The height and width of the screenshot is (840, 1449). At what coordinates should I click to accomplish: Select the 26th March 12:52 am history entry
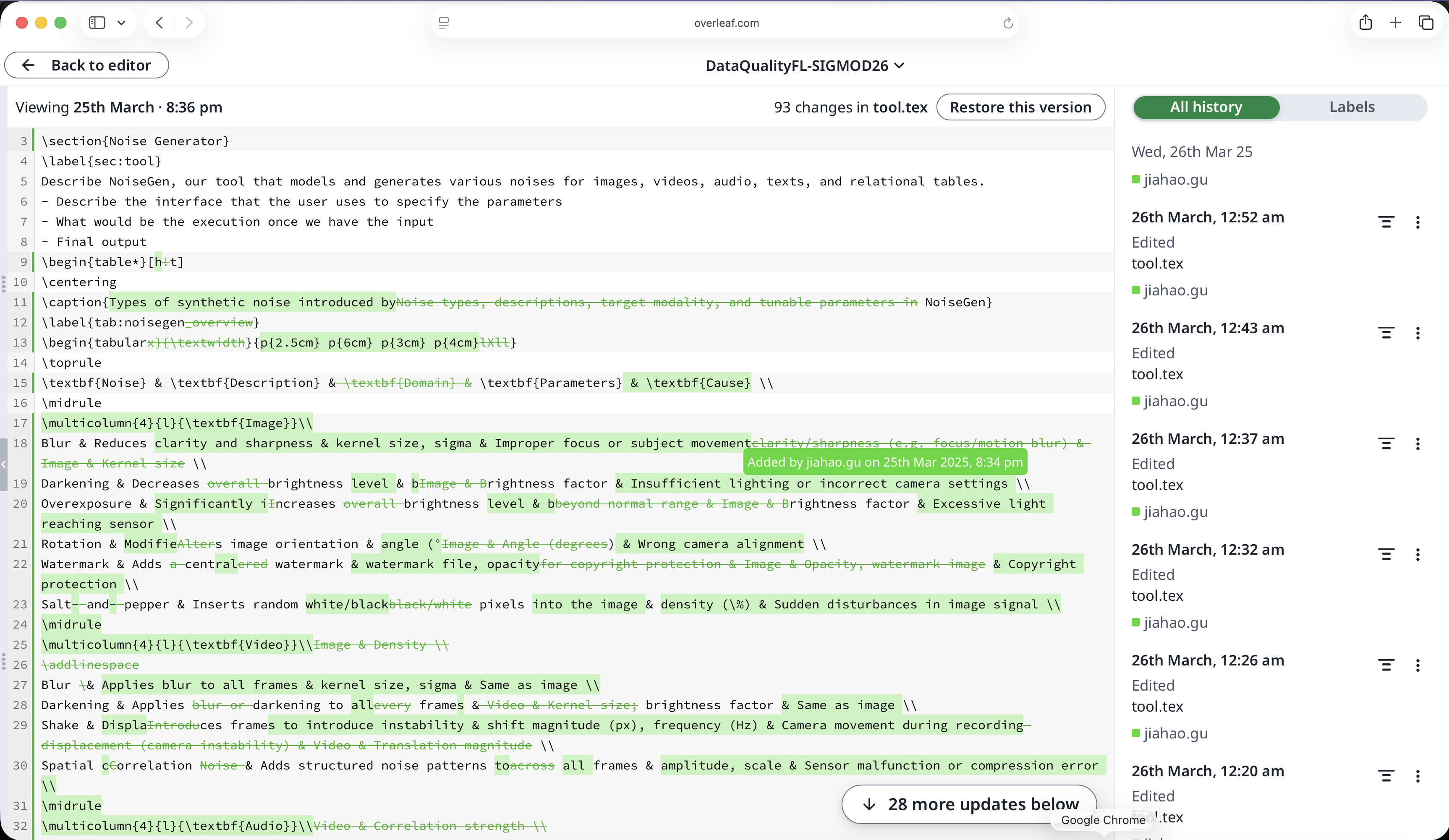1208,217
